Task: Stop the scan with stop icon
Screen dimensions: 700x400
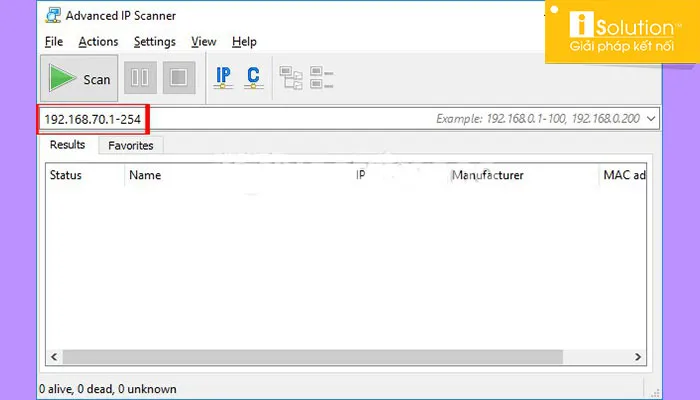Action: point(179,78)
